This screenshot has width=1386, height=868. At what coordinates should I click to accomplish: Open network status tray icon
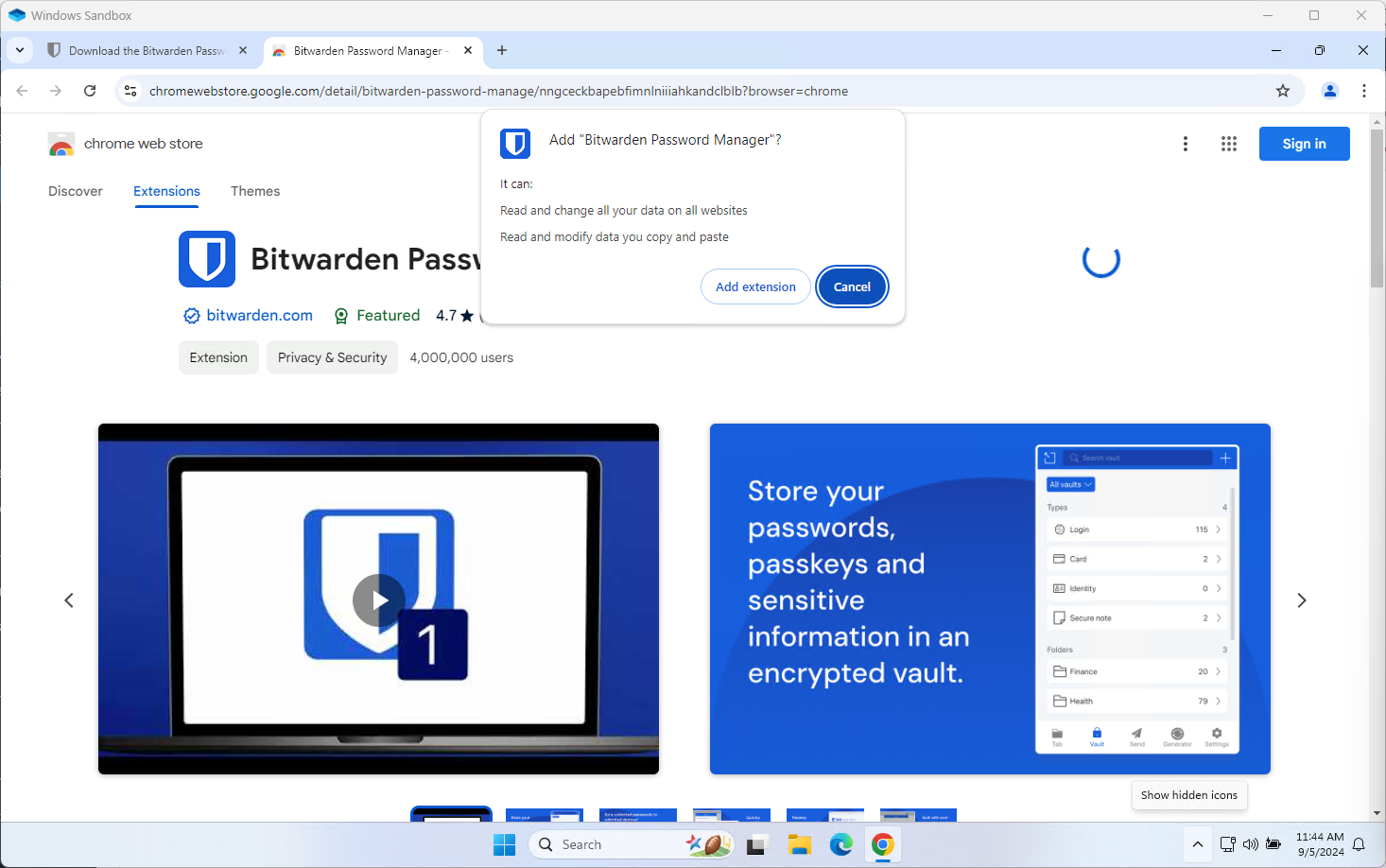[x=1227, y=844]
